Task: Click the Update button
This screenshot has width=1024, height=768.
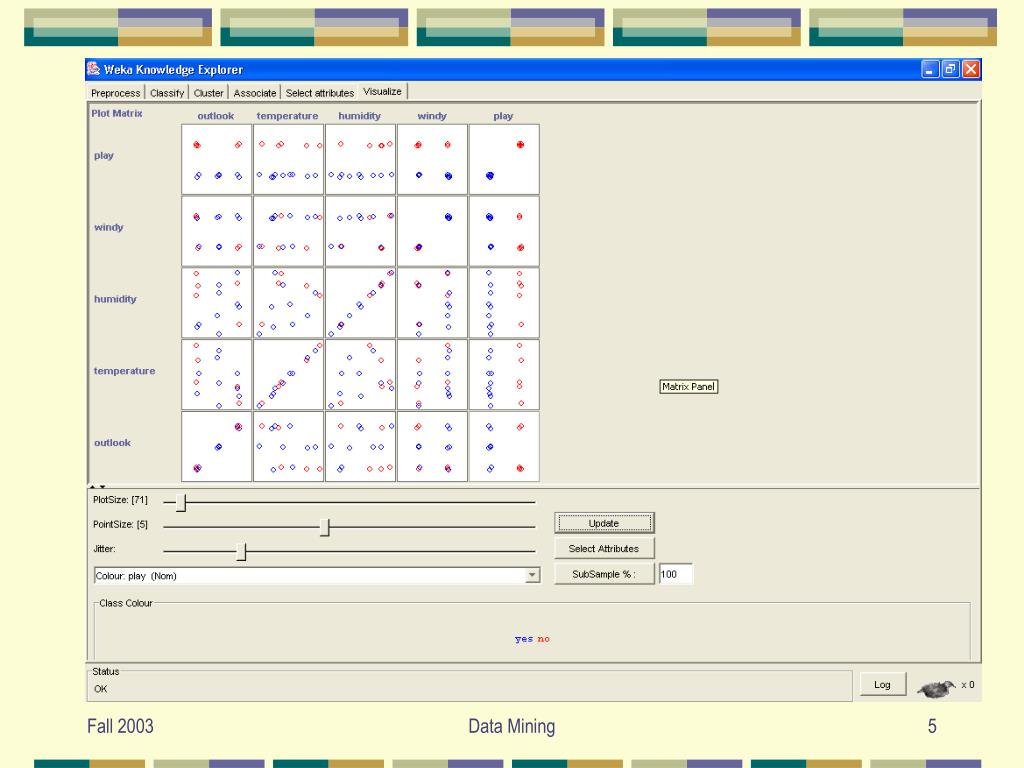Action: (x=604, y=523)
